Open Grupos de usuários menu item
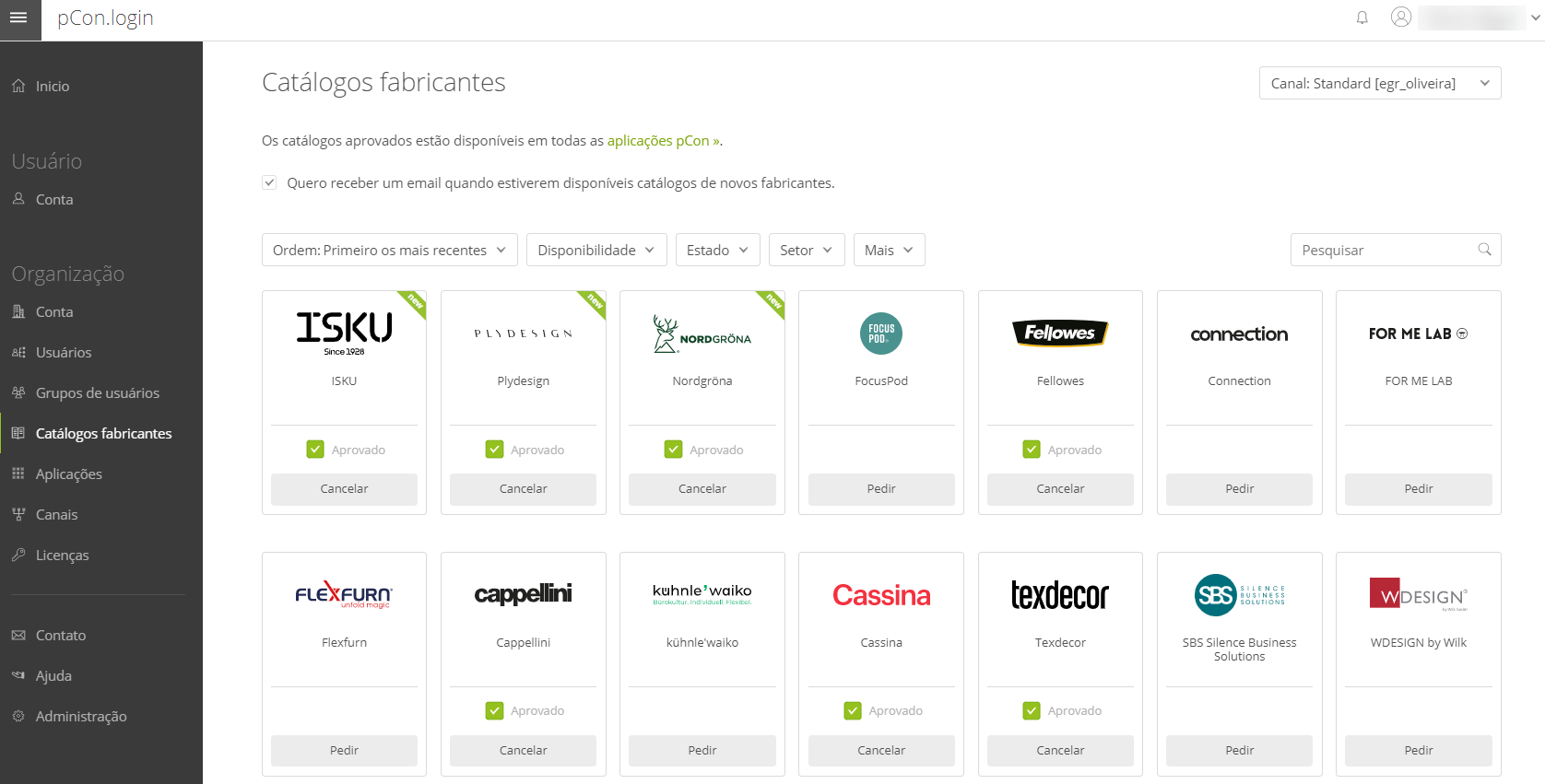 [98, 392]
